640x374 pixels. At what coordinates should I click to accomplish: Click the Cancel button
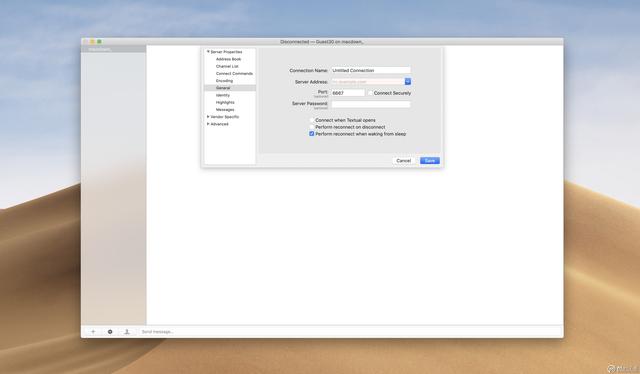[x=404, y=160]
